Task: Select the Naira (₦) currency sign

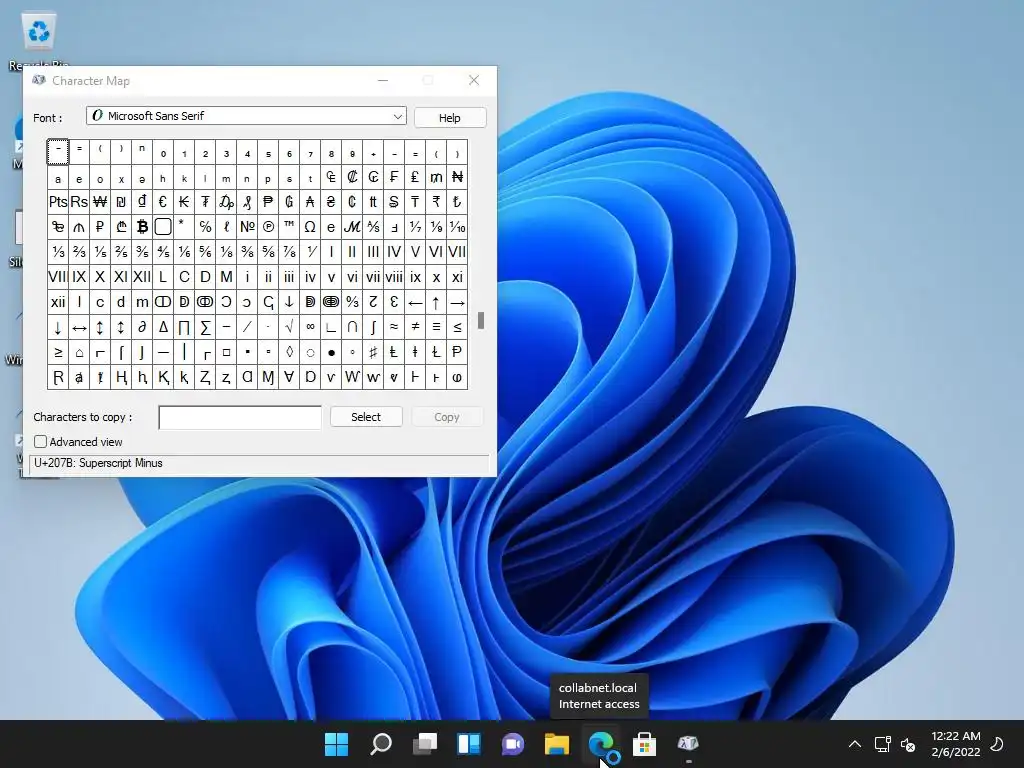Action: pos(457,177)
